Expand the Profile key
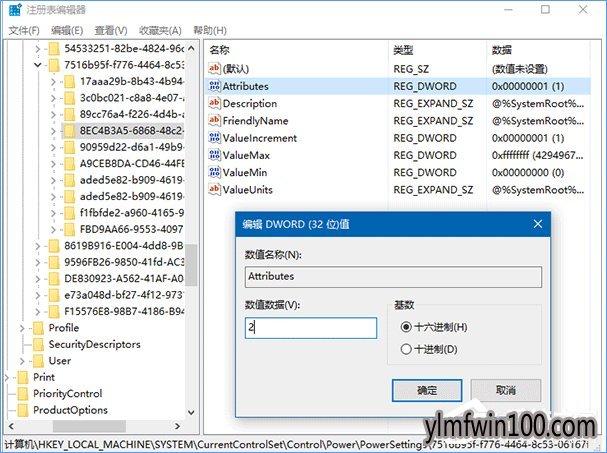Viewport: 607px width, 453px height. coord(22,328)
